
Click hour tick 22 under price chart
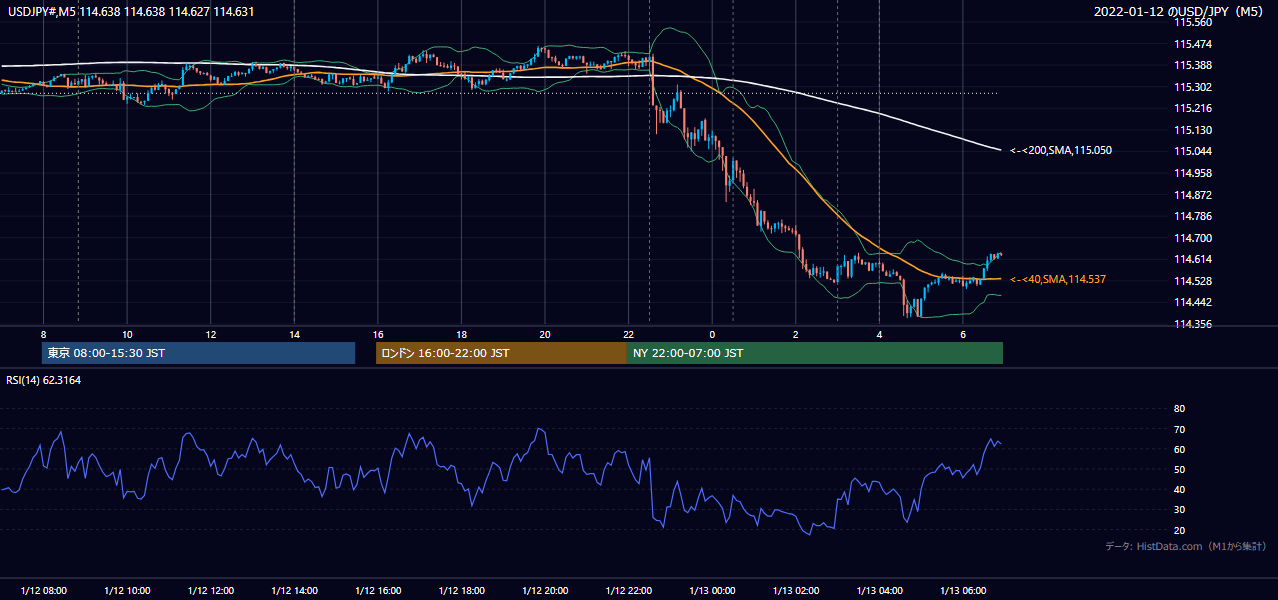tap(628, 334)
